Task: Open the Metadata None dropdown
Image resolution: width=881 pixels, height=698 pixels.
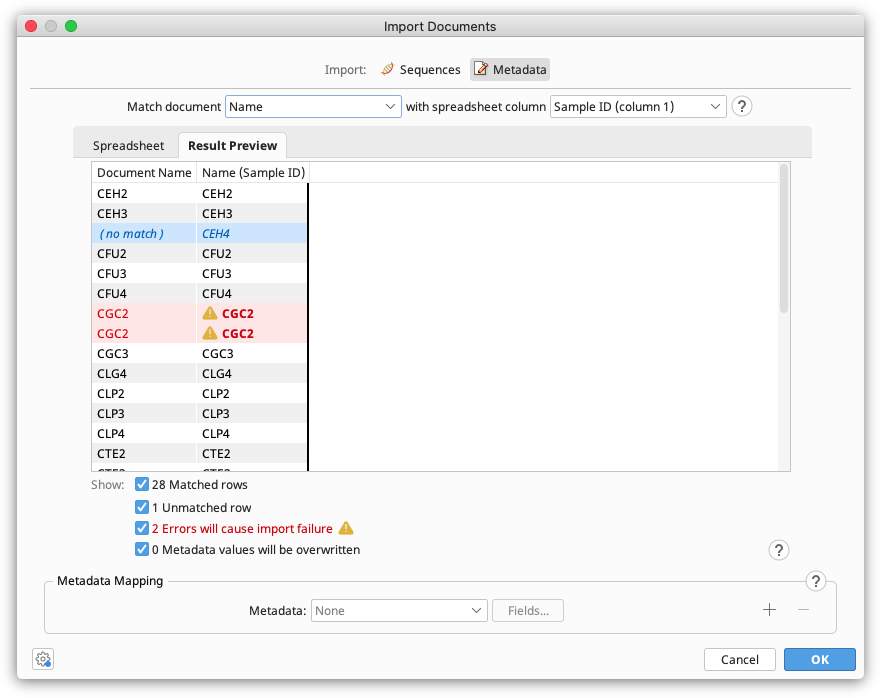Action: point(399,610)
